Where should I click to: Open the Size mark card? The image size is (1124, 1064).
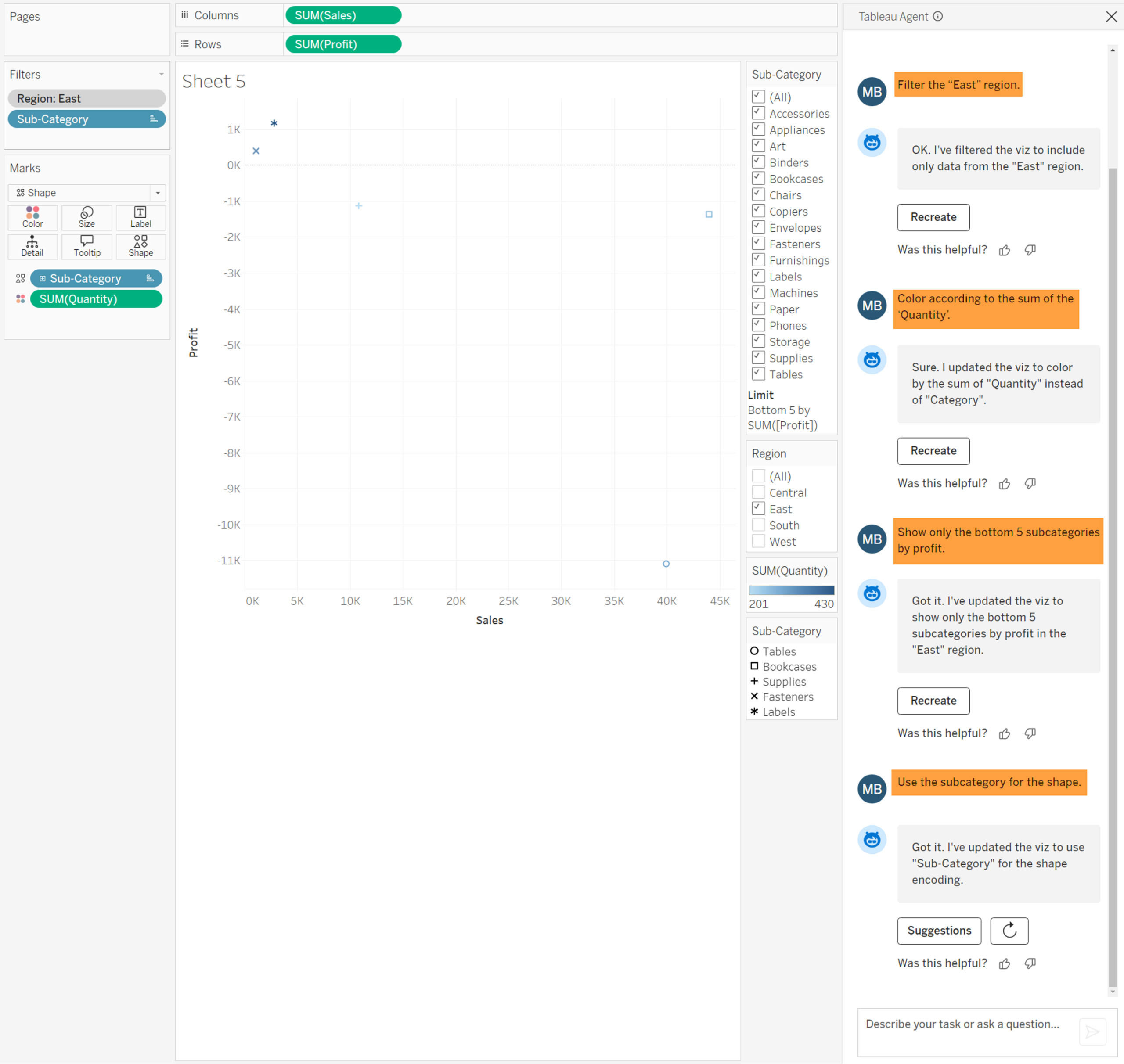point(86,217)
